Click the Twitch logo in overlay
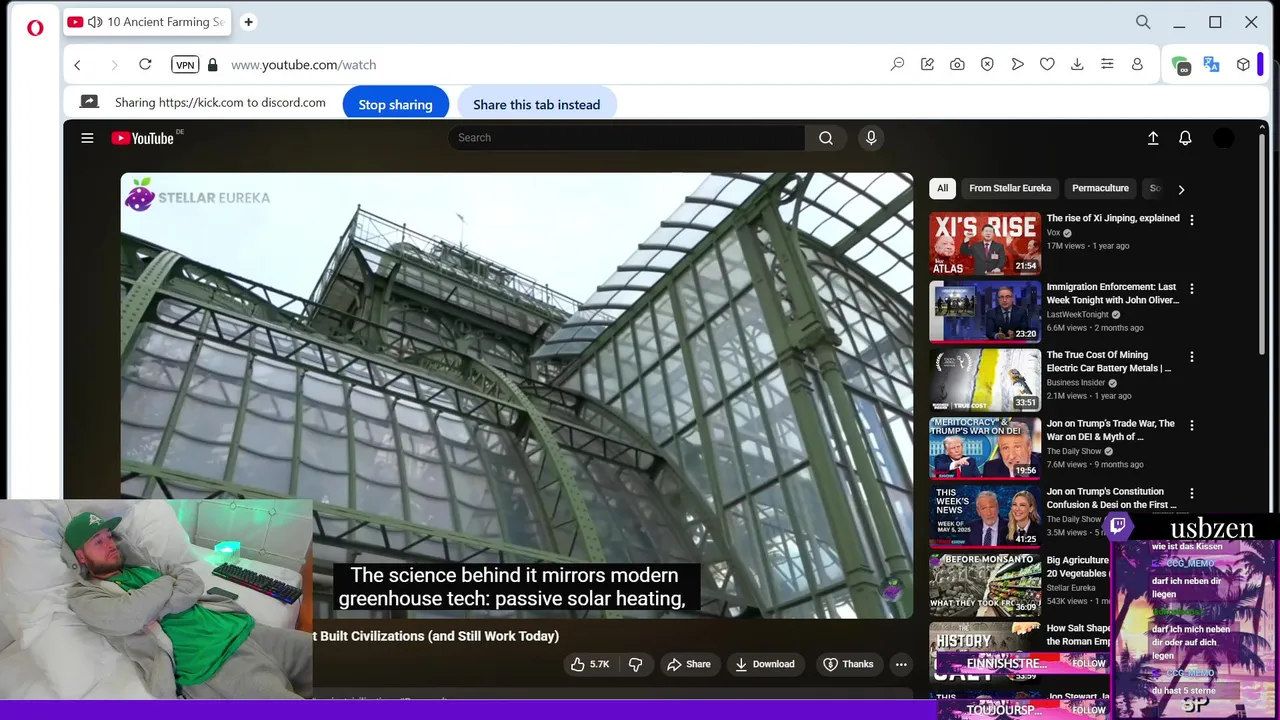This screenshot has width=1280, height=720. pyautogui.click(x=1118, y=526)
